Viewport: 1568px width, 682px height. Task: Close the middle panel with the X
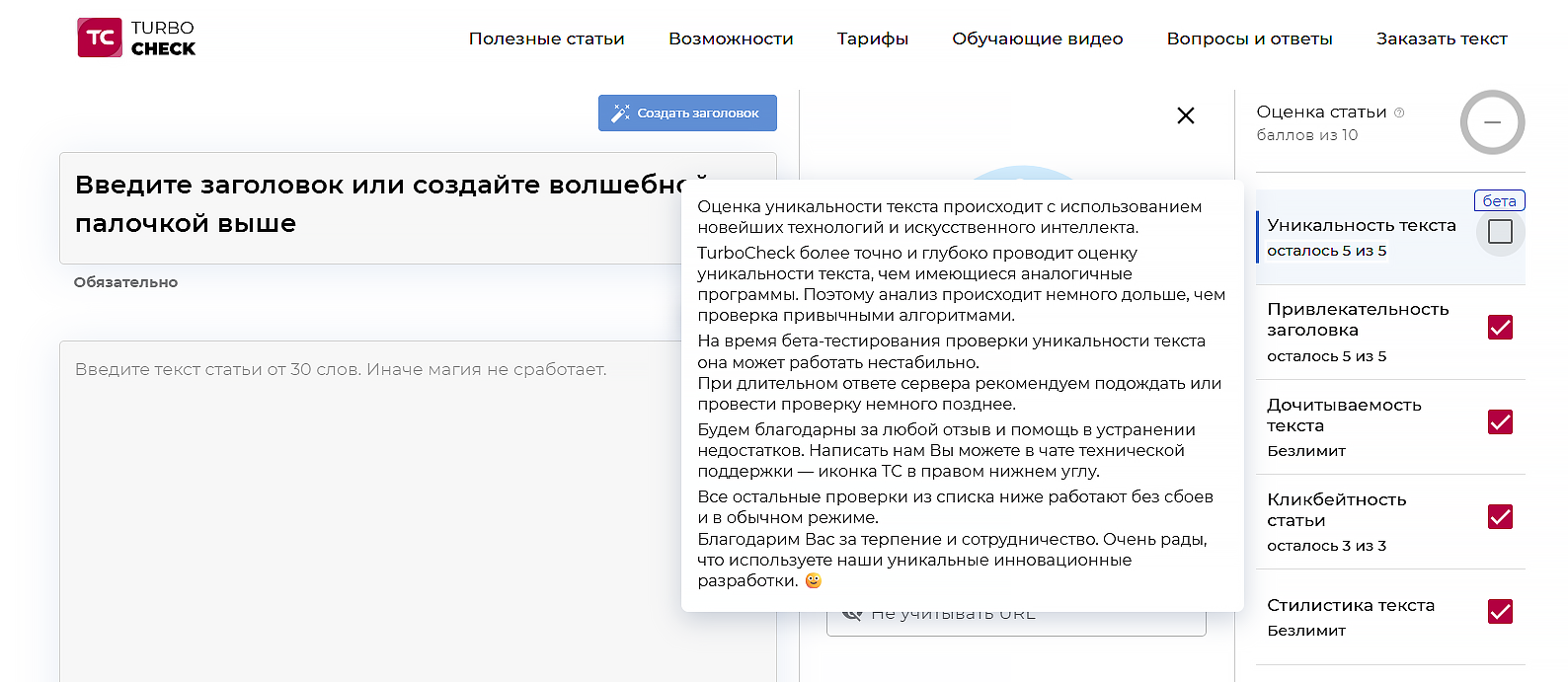pos(1186,115)
